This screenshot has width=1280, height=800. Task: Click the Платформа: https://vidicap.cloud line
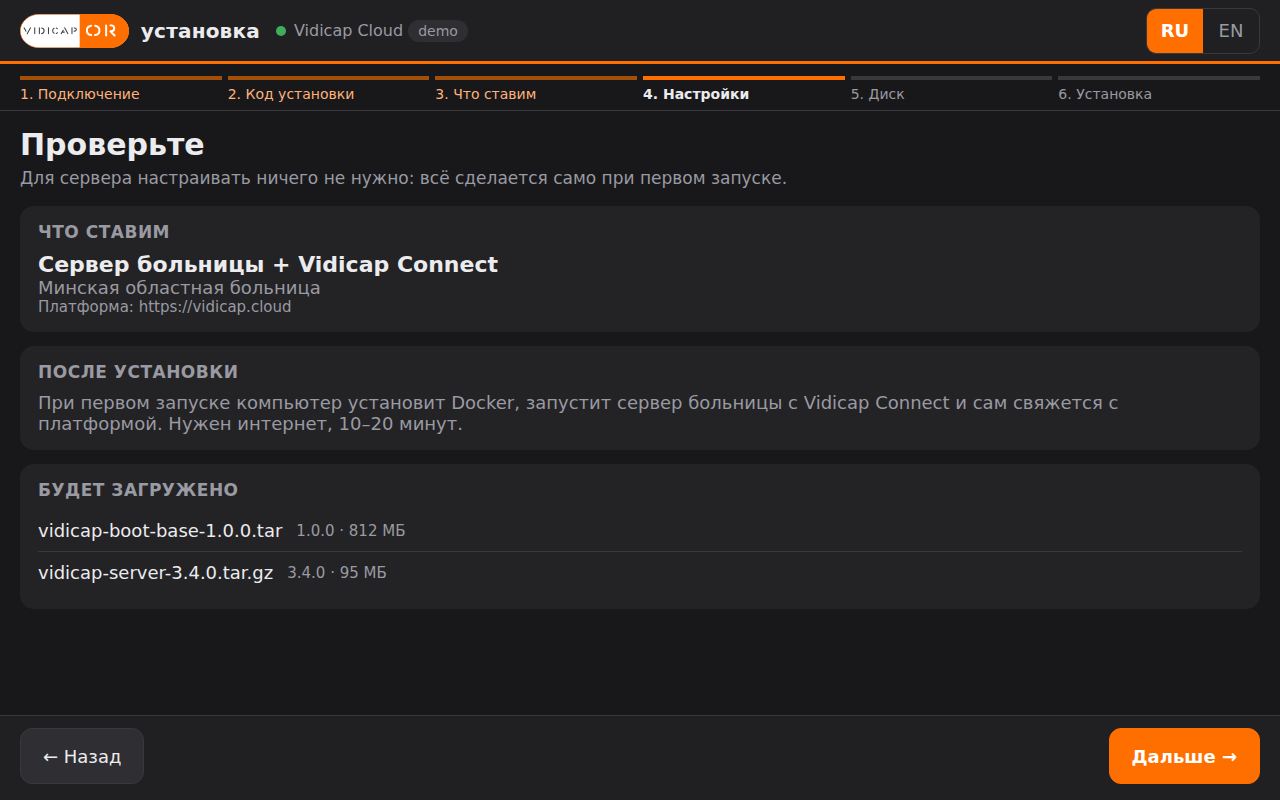(165, 307)
